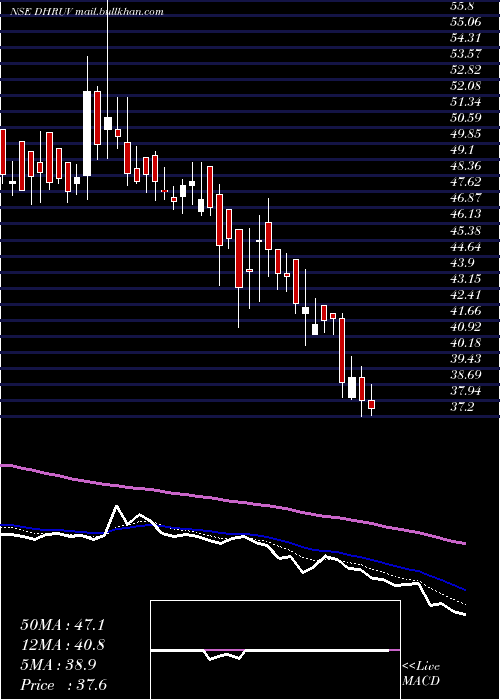Click the pink 50MA line
The image size is (500, 700).
point(232,502)
